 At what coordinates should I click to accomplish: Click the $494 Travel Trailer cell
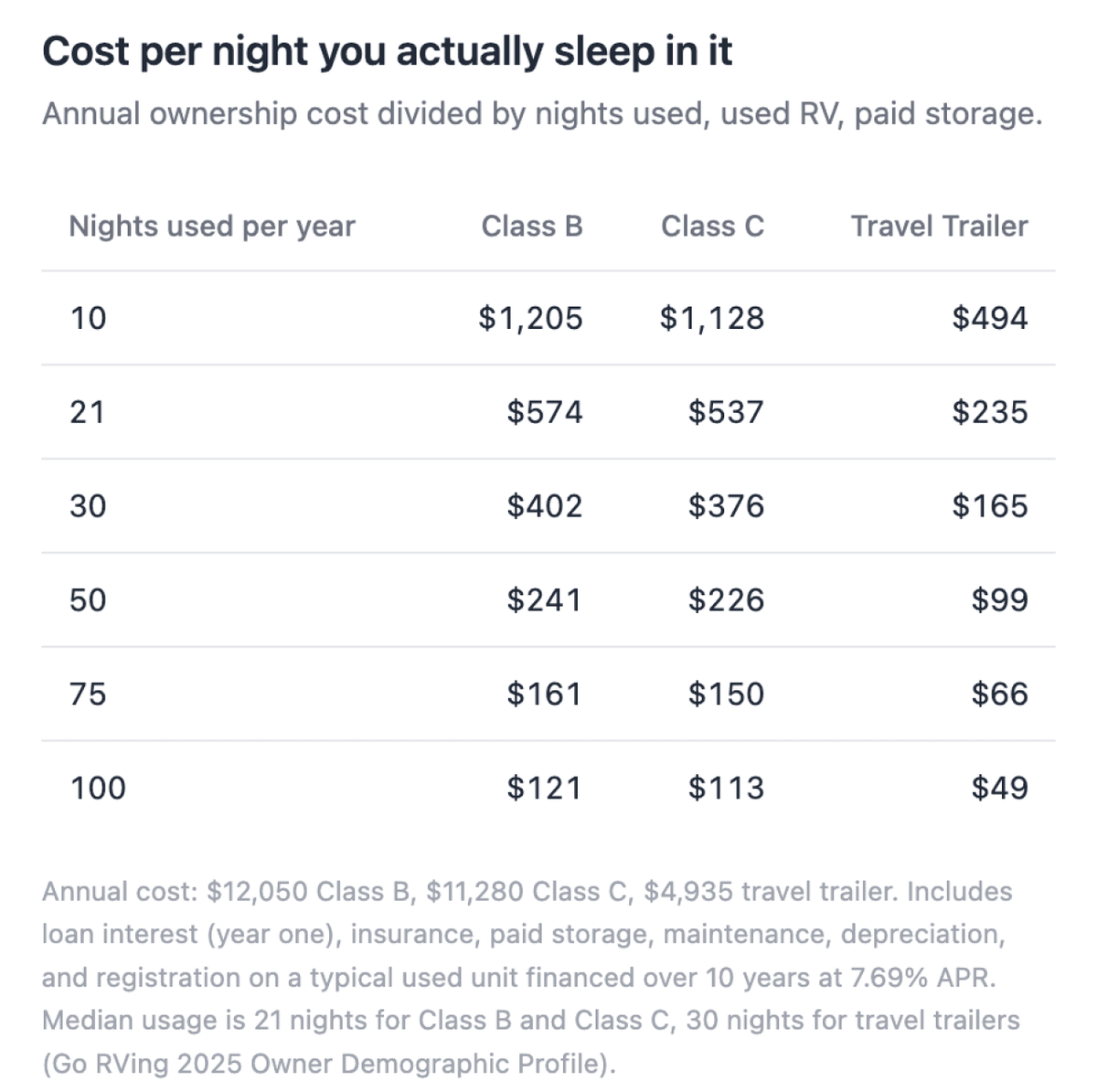tap(989, 318)
